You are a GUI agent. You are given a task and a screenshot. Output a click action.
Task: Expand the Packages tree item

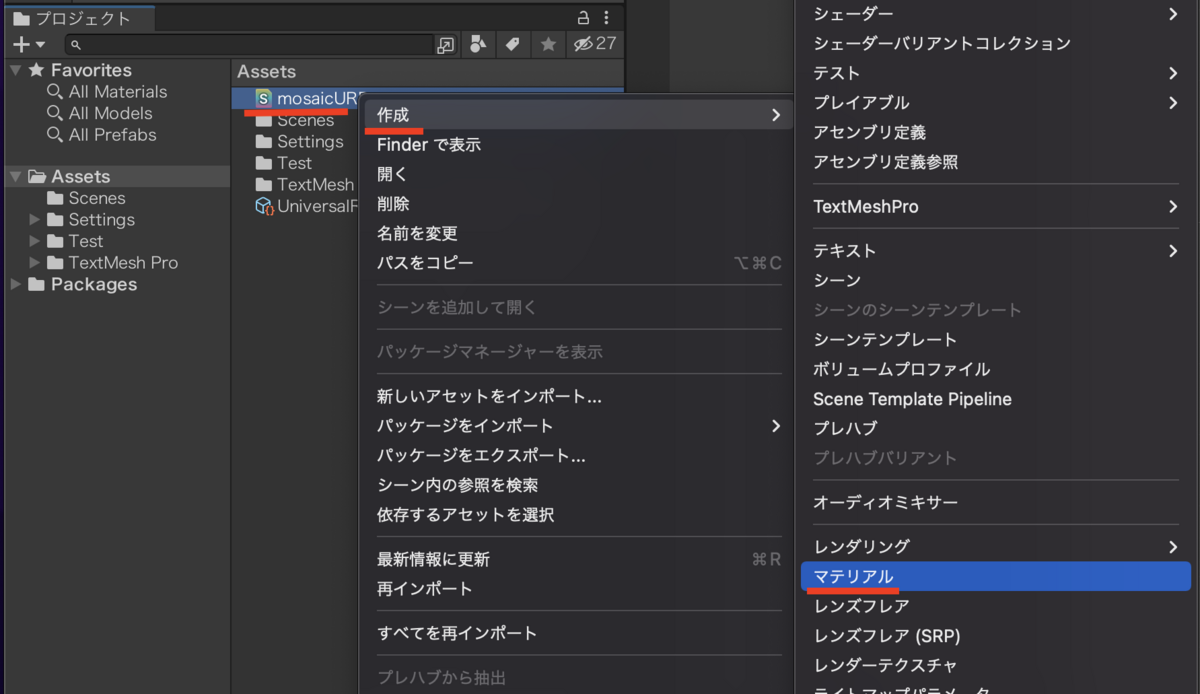[x=16, y=284]
